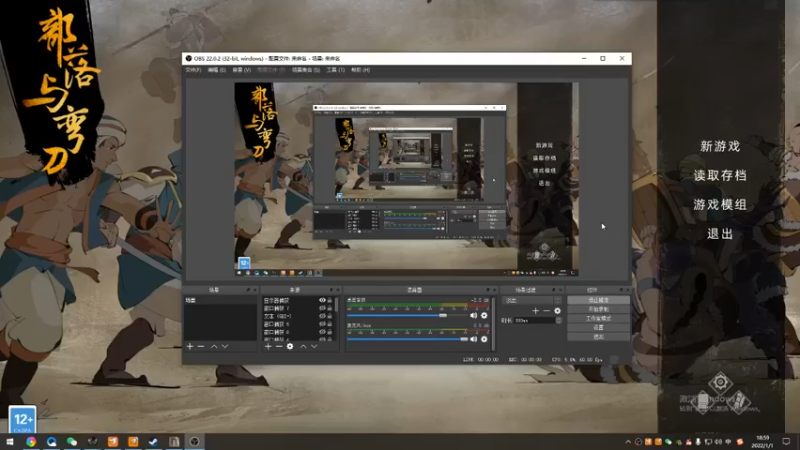Click the second Controls button (start recording)
This screenshot has width=800, height=450.
click(598, 309)
